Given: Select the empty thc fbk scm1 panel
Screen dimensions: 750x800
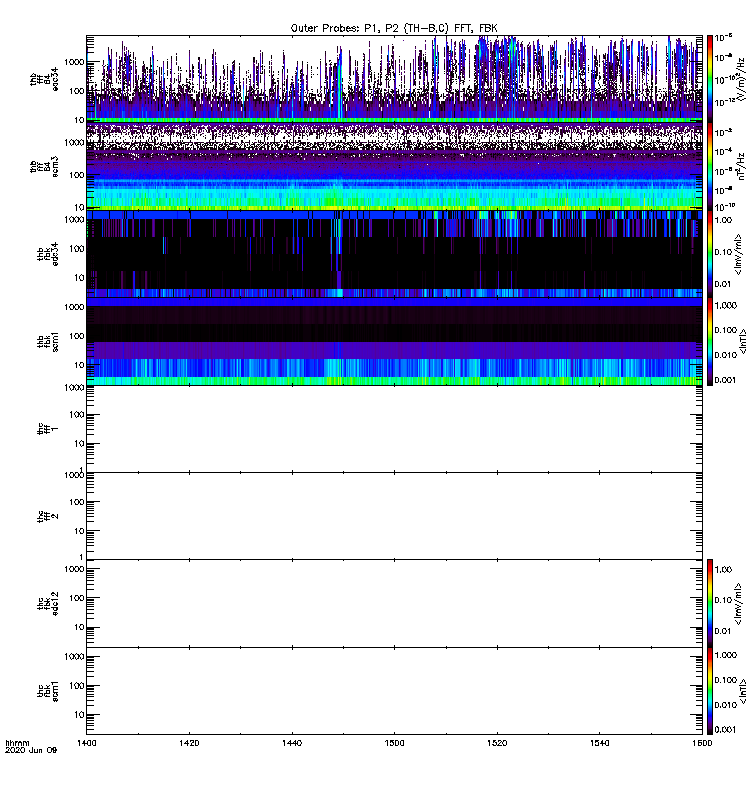Looking at the screenshot, I should pos(394,691).
